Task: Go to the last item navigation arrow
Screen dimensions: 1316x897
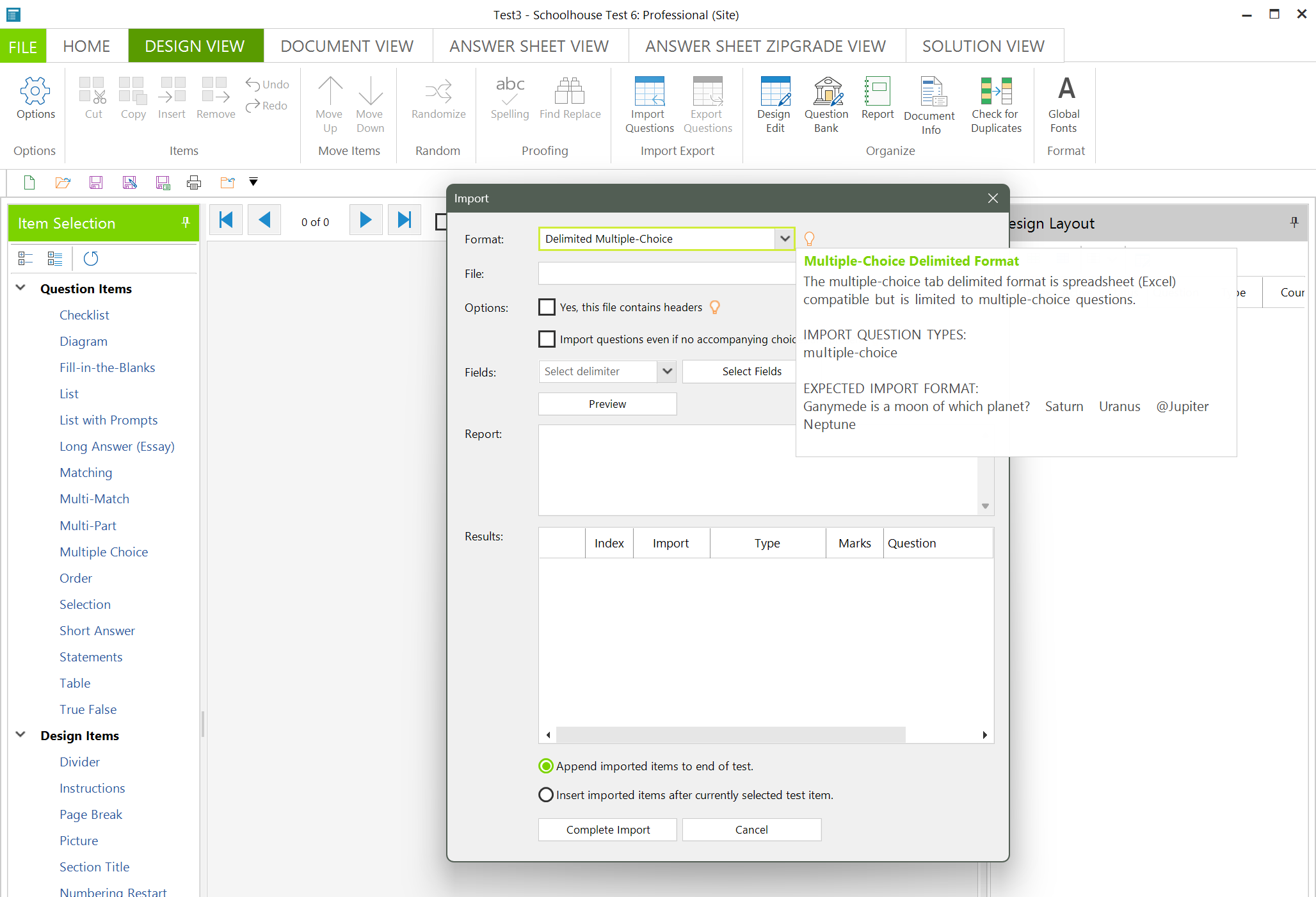Action: pos(404,221)
